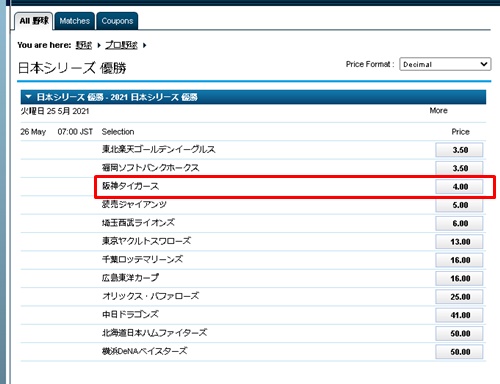Click the 千葉ロッテマリーンズ team name
Viewport: 500px width, 384px height.
point(142,259)
